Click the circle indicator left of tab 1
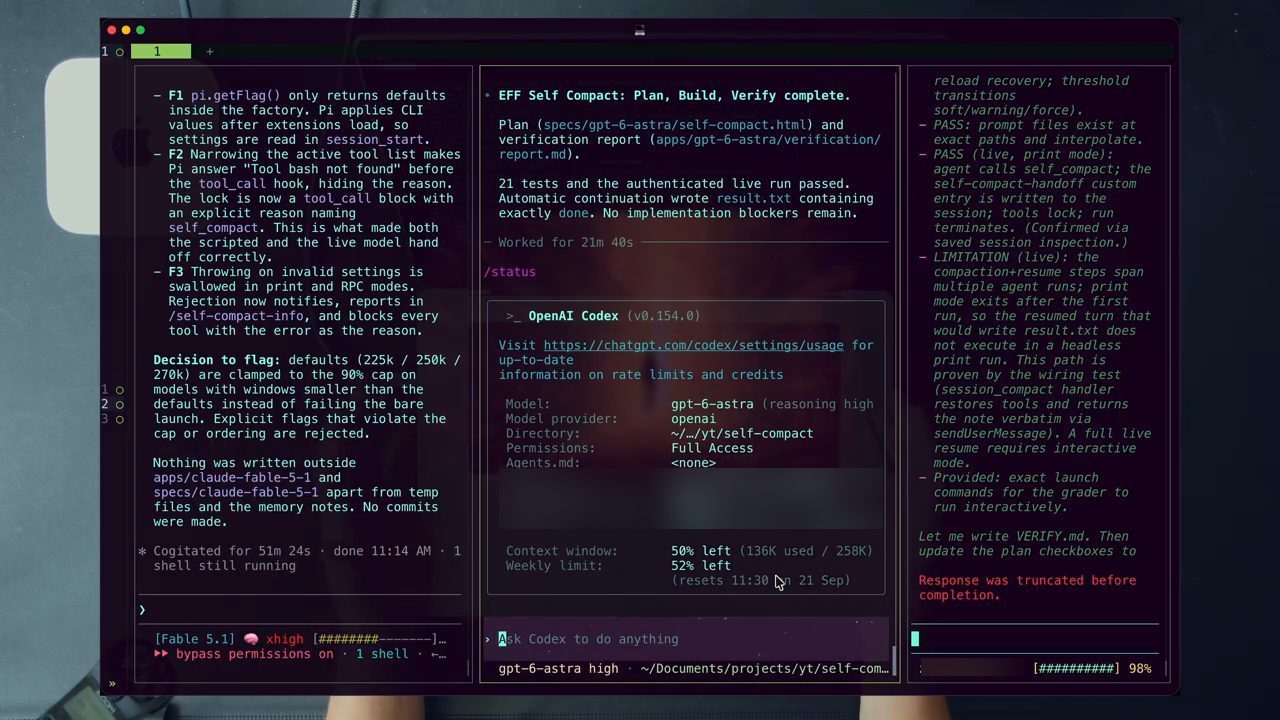This screenshot has height=720, width=1280. pyautogui.click(x=120, y=51)
